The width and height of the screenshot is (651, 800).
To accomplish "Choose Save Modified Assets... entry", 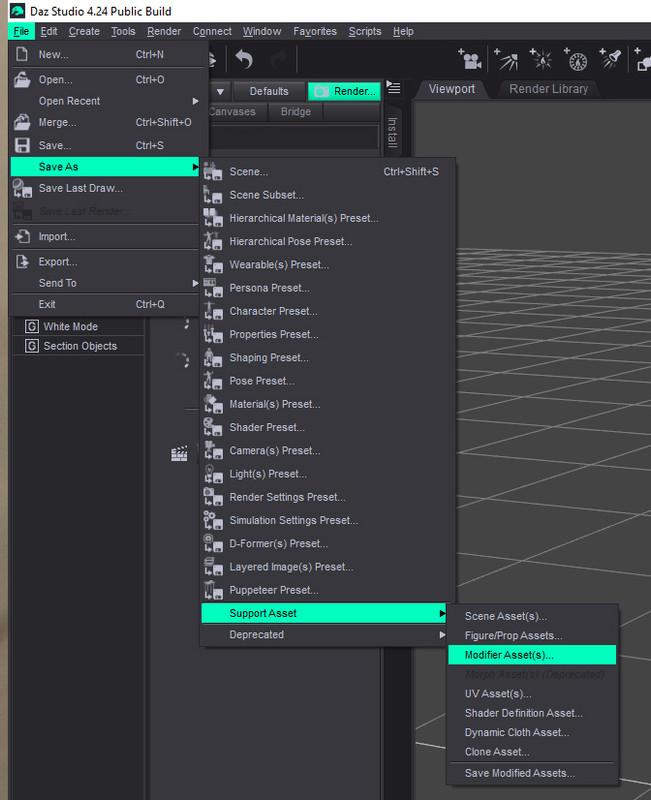I will tap(532, 773).
